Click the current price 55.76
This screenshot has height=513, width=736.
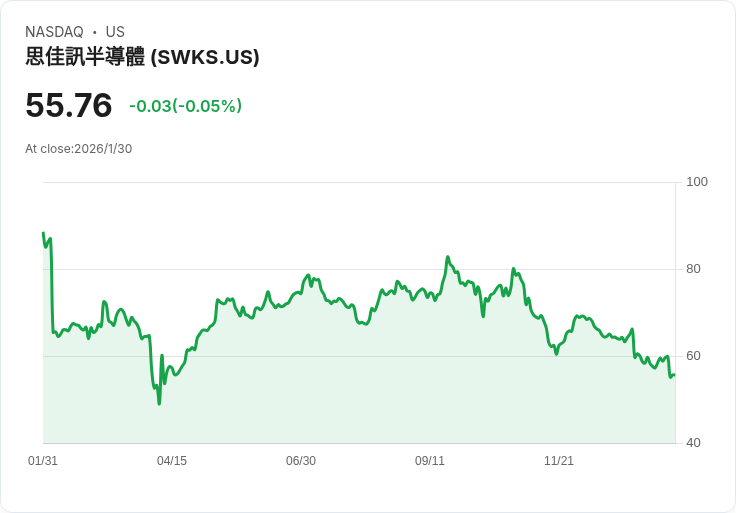[x=68, y=106]
